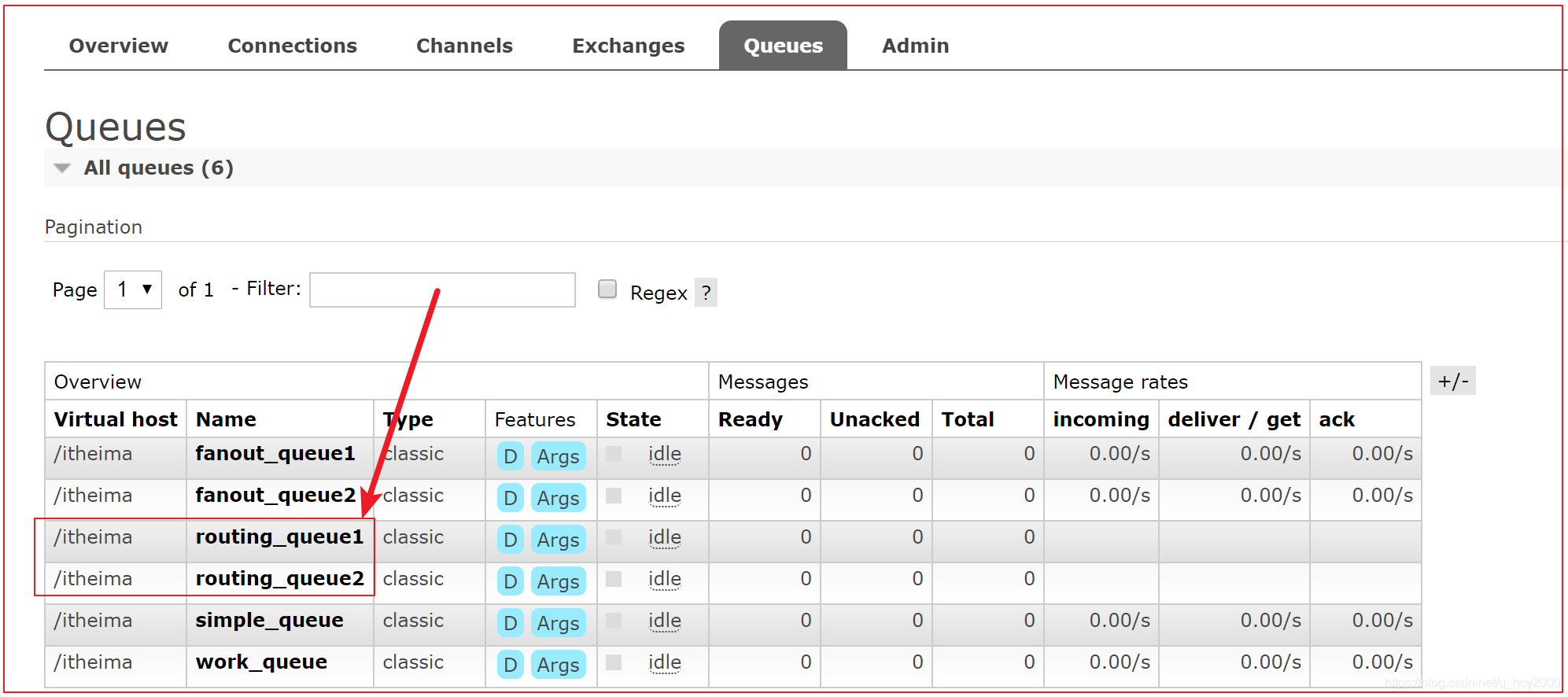Click the Pagination heading

[94, 227]
